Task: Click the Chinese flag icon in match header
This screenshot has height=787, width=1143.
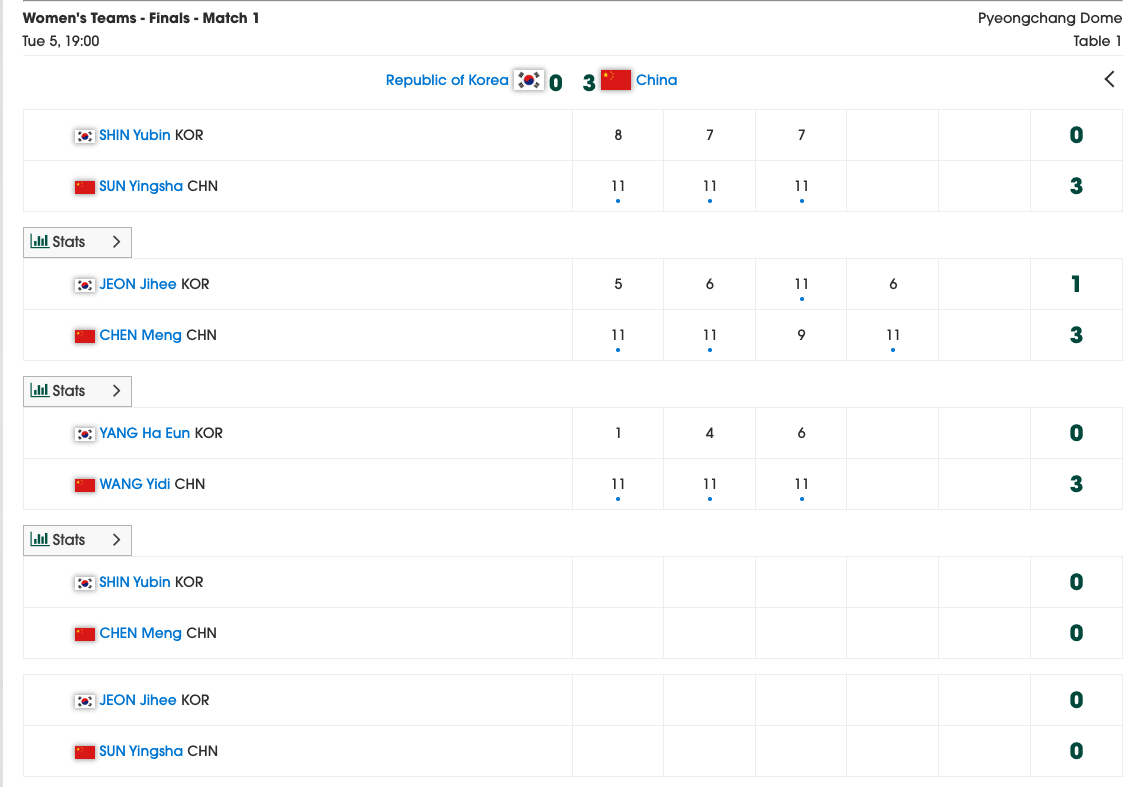Action: coord(616,80)
